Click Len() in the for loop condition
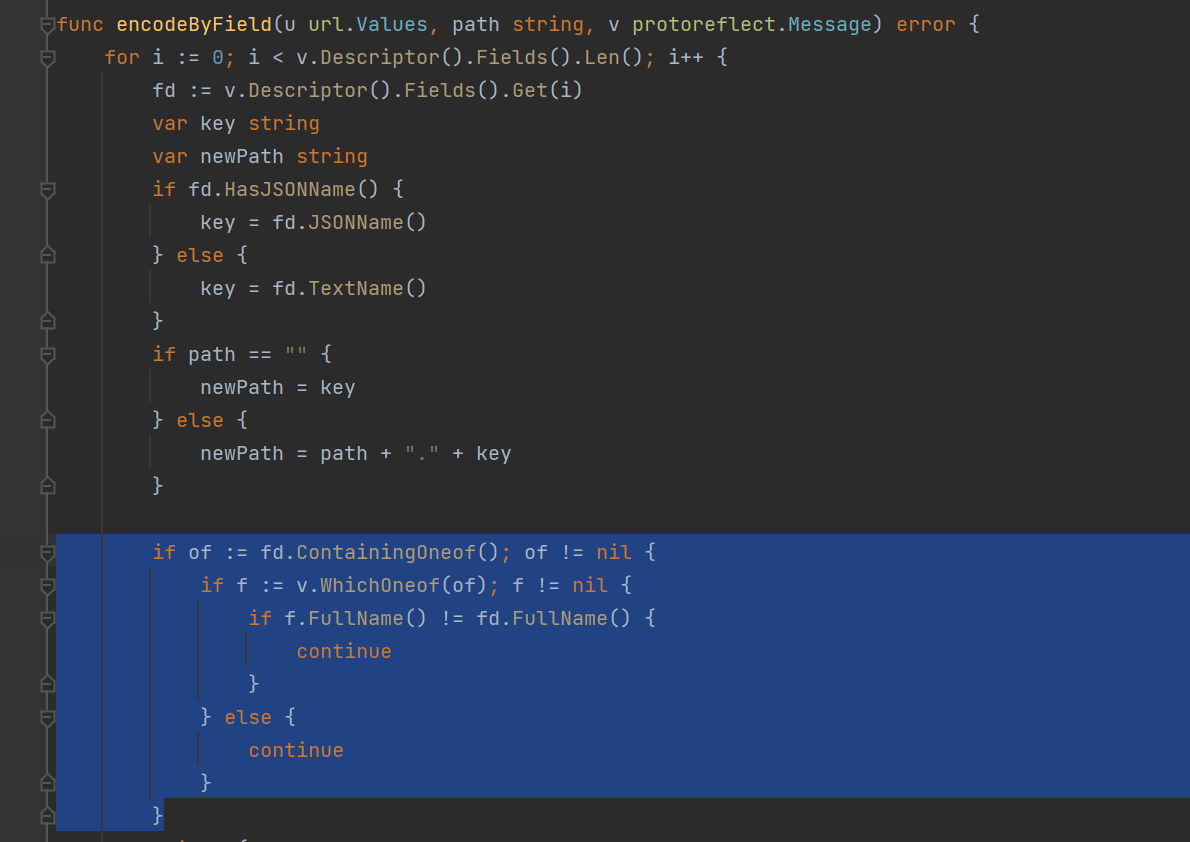1190x842 pixels. 613,58
